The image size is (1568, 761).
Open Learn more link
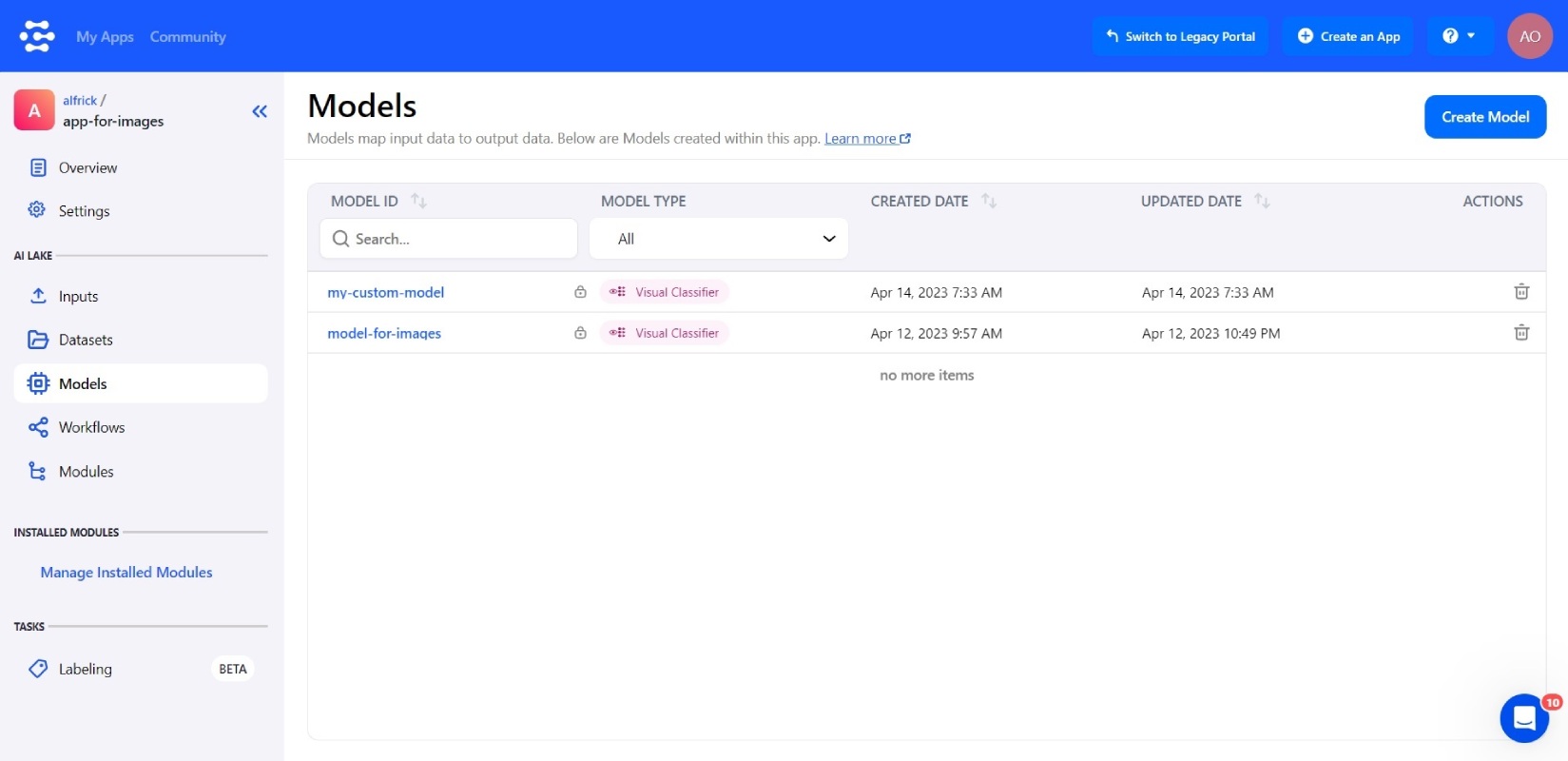click(x=867, y=138)
